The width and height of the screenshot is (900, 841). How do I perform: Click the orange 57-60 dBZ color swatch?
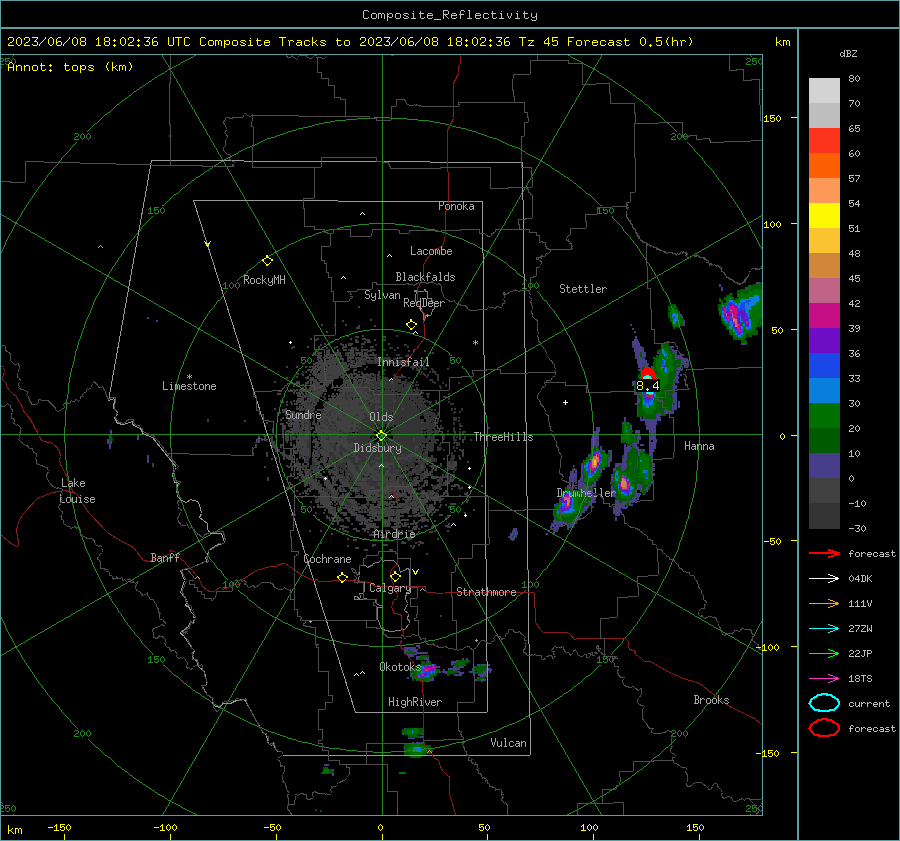[824, 166]
